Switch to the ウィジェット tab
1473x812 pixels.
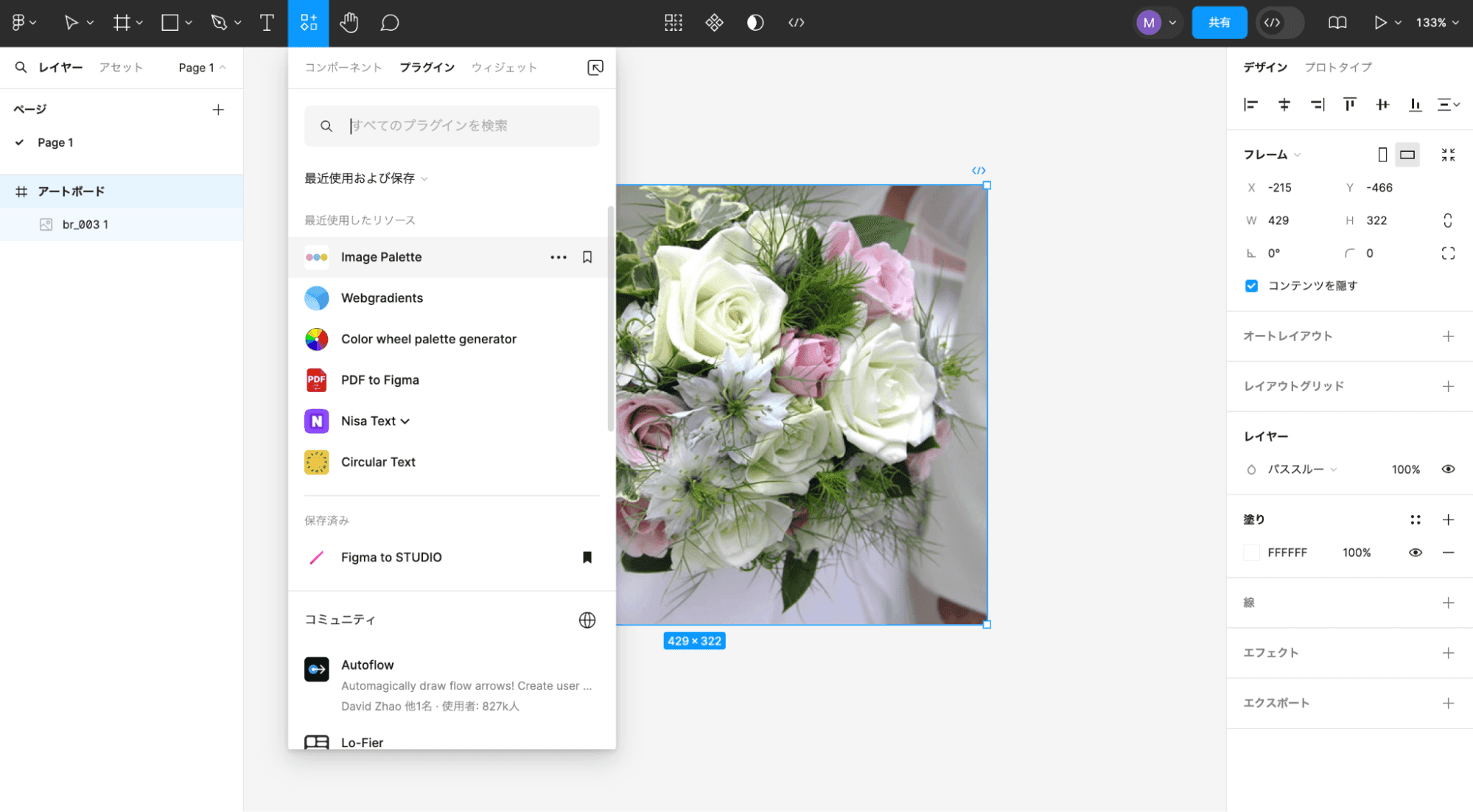pos(504,67)
